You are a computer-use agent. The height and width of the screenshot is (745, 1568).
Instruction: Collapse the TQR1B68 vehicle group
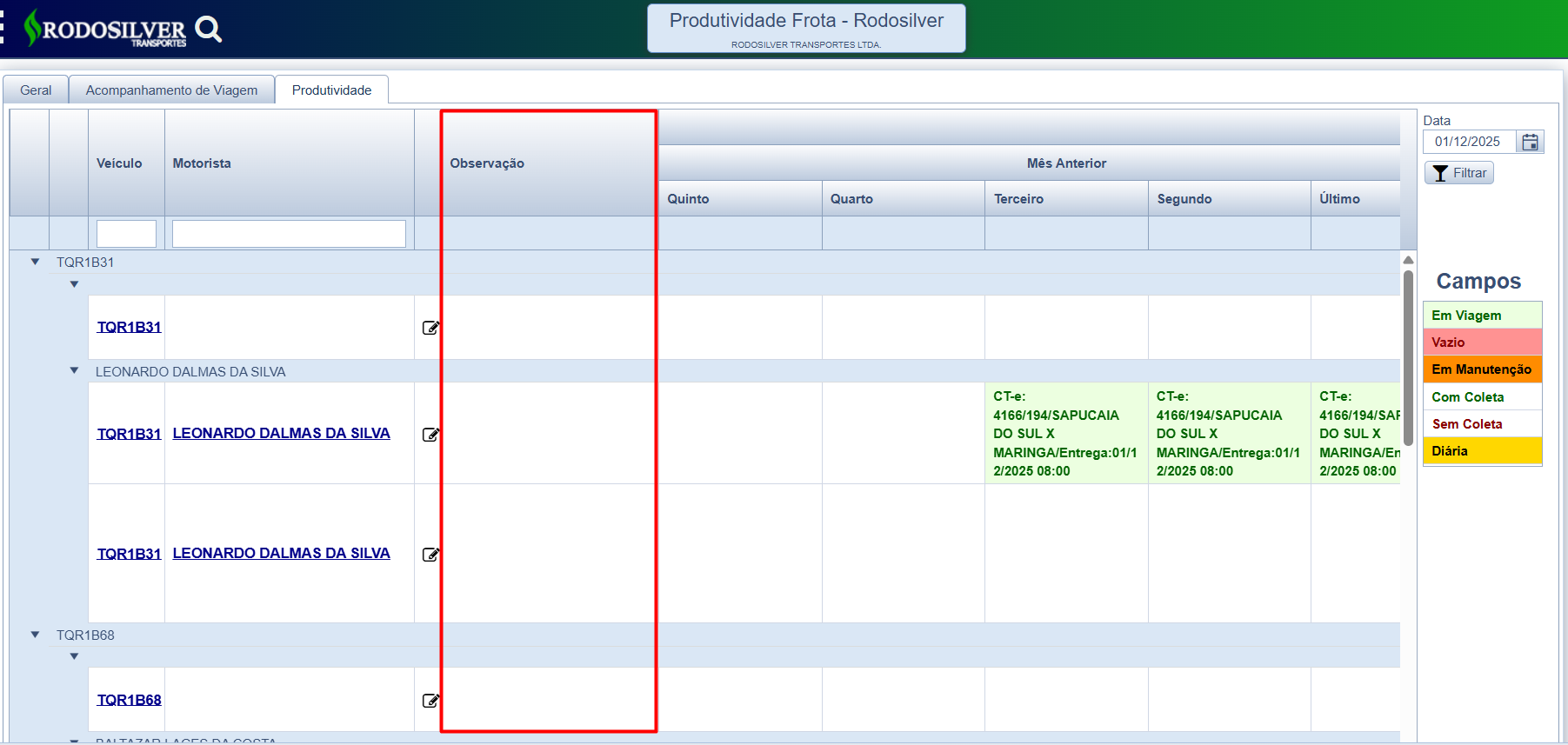36,635
